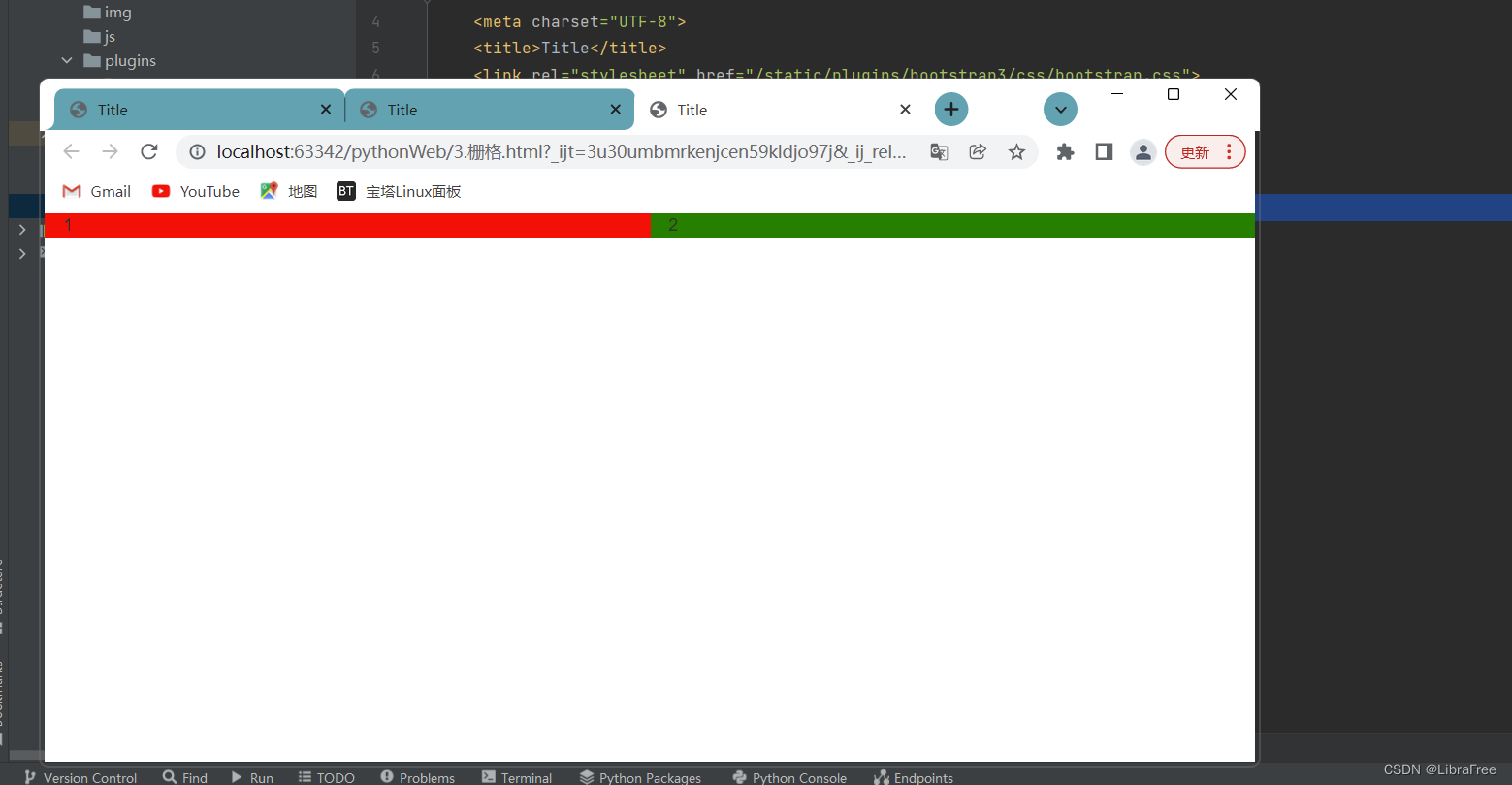Close the first Title tab

326,110
